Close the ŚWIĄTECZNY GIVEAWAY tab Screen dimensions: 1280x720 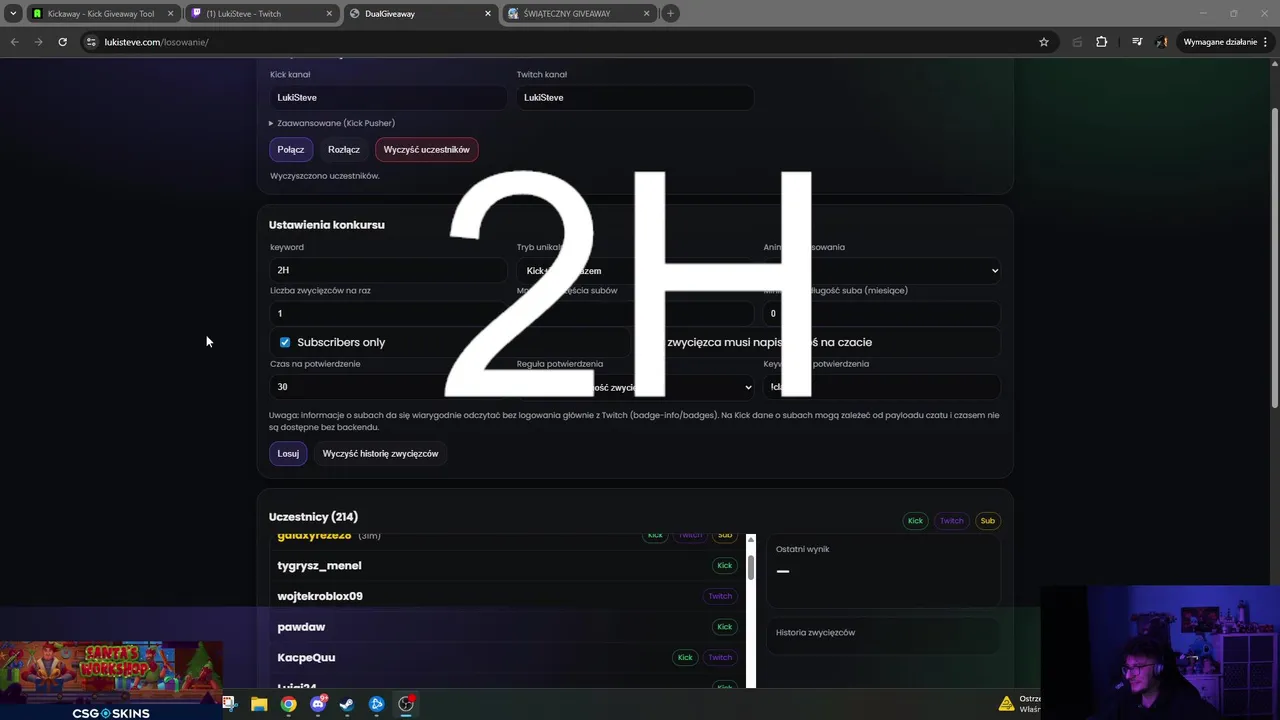[x=647, y=14]
